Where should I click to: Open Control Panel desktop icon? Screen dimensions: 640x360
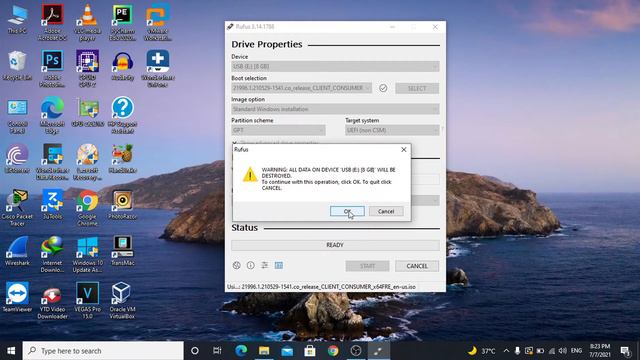coord(17,116)
